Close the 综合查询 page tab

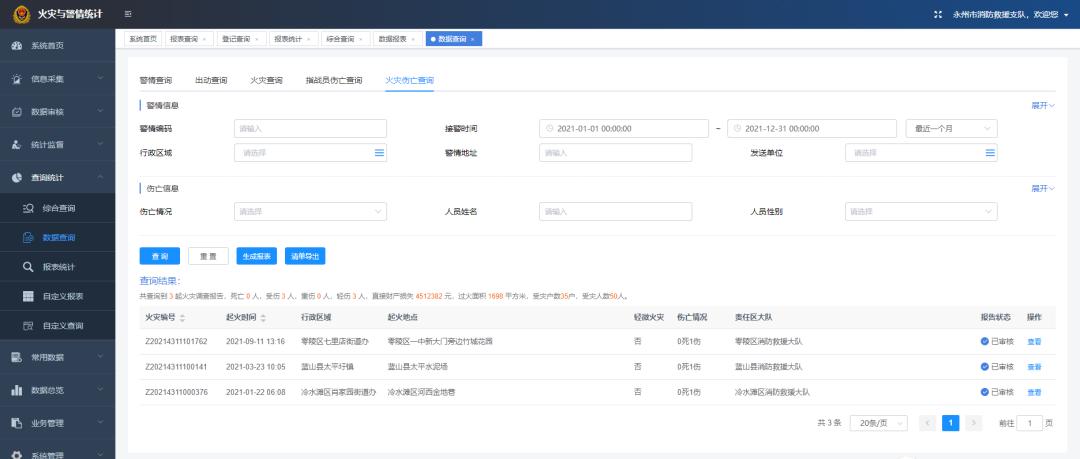(x=360, y=39)
